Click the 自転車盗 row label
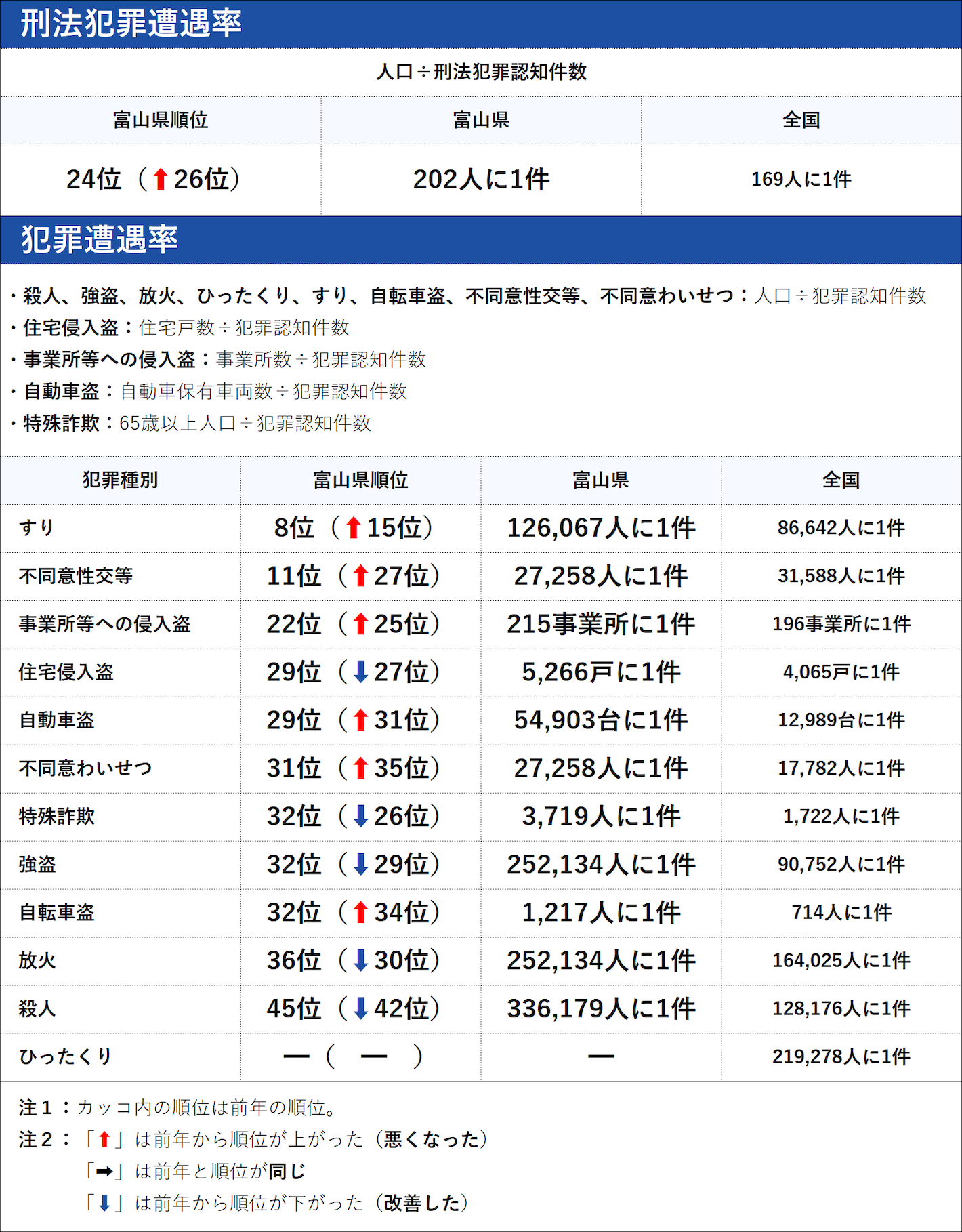This screenshot has height=1232, width=962. click(57, 913)
